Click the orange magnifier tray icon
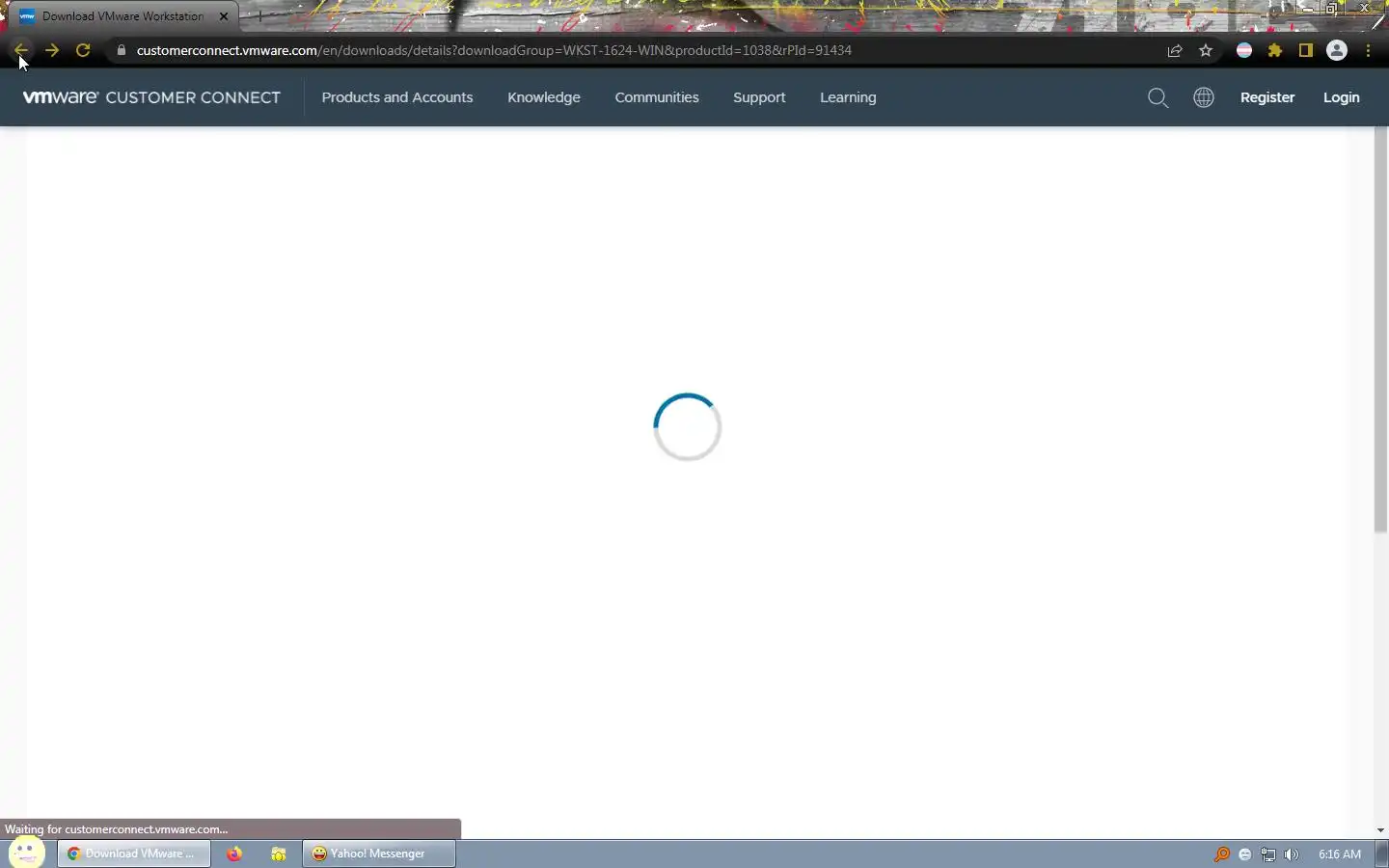This screenshot has height=868, width=1389. (1221, 854)
